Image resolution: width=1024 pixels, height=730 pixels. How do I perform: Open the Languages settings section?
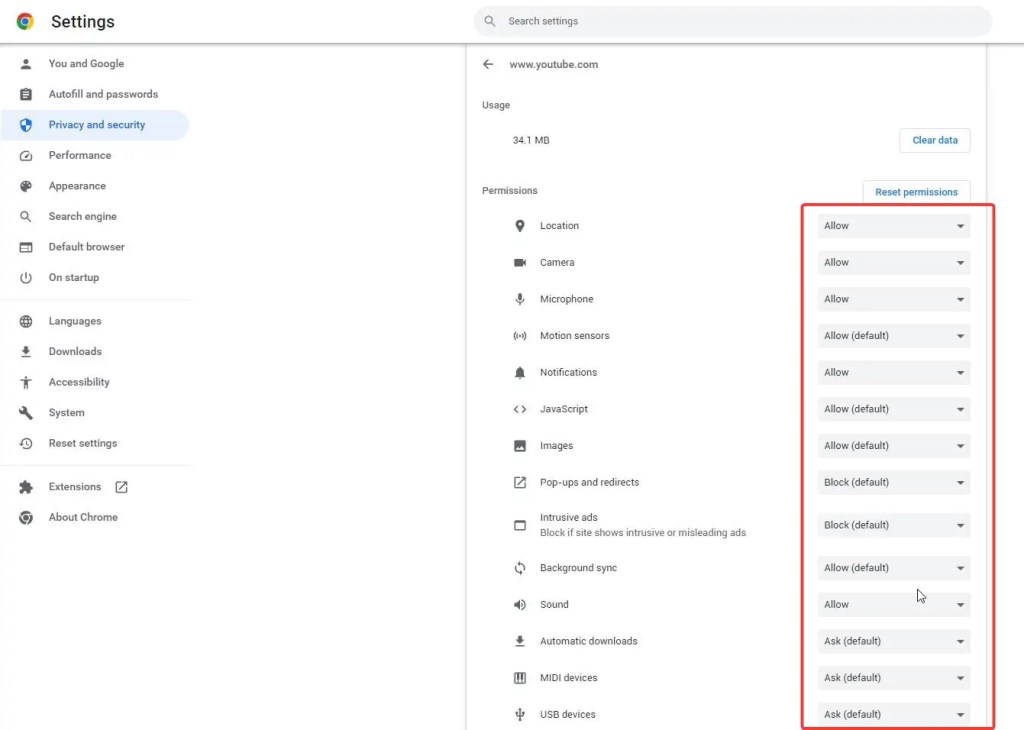click(x=75, y=321)
